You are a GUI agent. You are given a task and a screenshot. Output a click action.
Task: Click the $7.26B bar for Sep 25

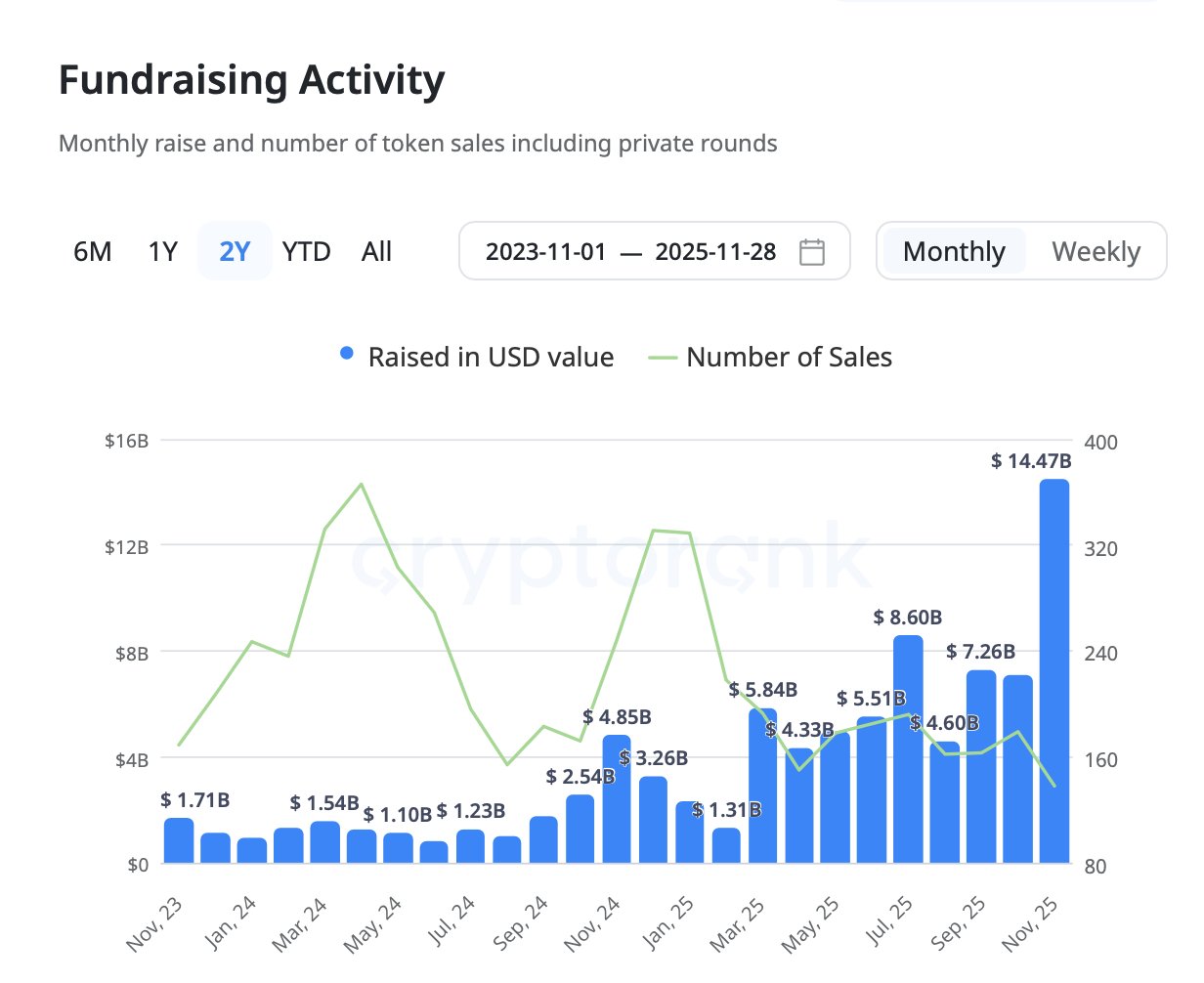pyautogui.click(x=981, y=767)
